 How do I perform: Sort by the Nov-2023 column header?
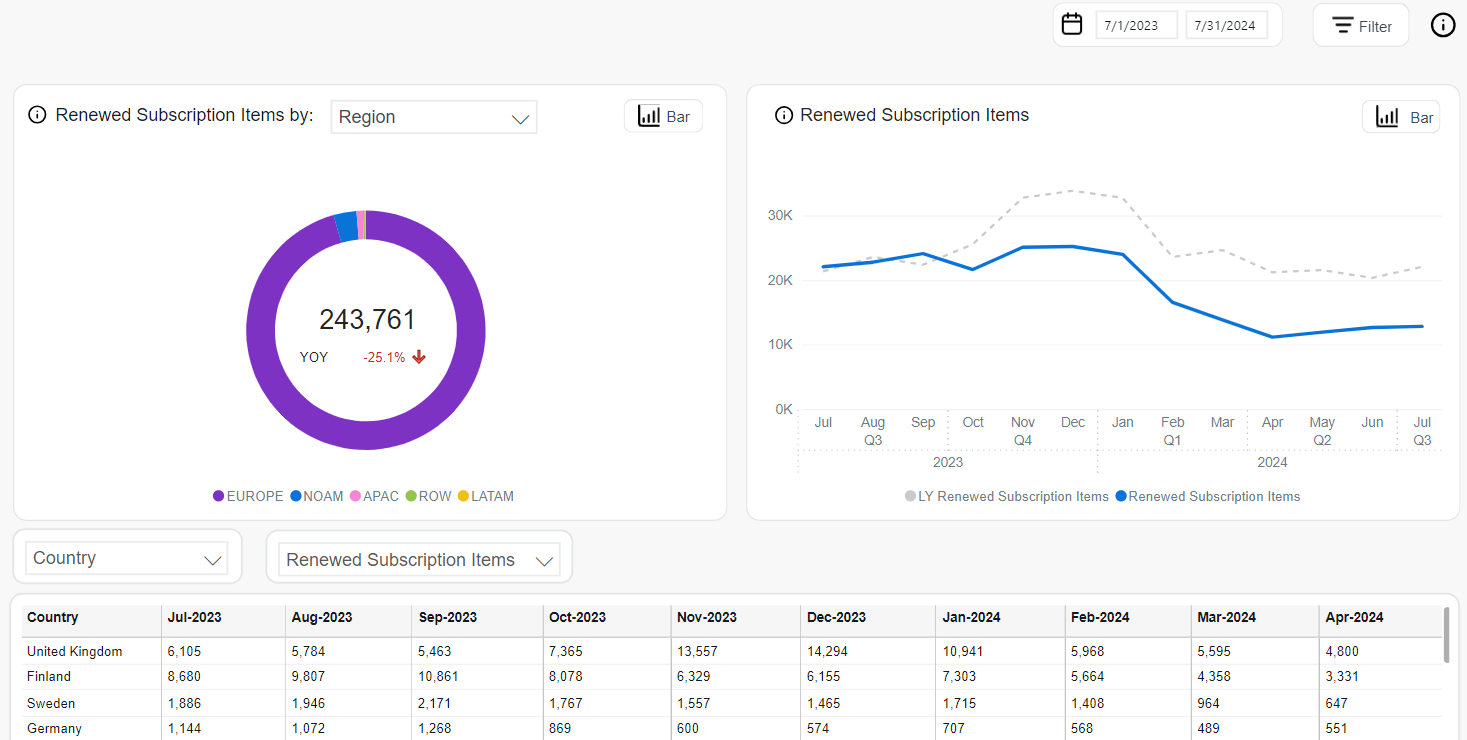[735, 618]
